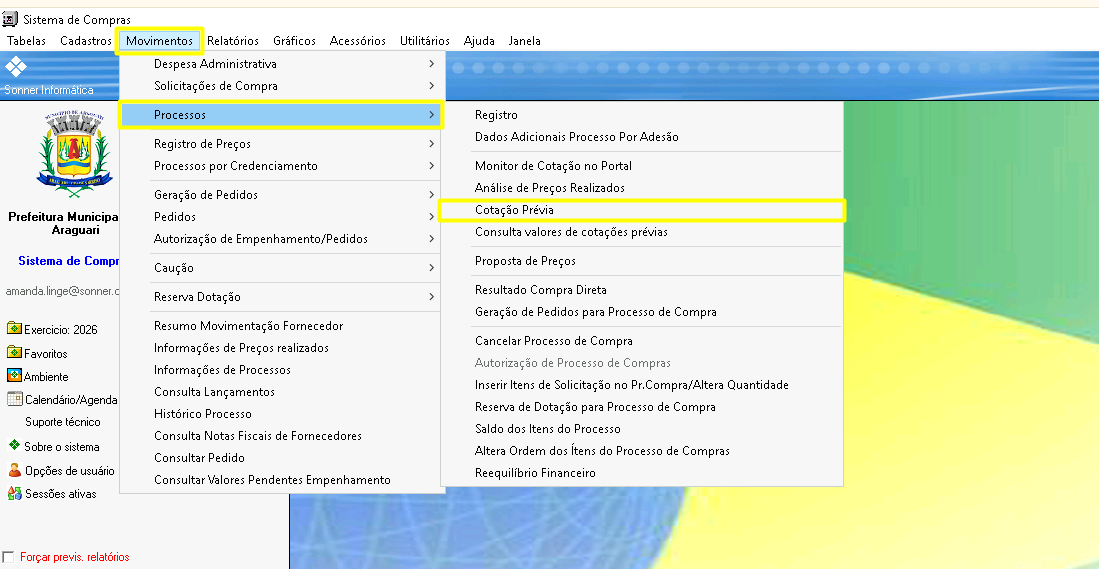Select Cotação Prévia from the Processos submenu
This screenshot has width=1099, height=569.
pyautogui.click(x=514, y=210)
